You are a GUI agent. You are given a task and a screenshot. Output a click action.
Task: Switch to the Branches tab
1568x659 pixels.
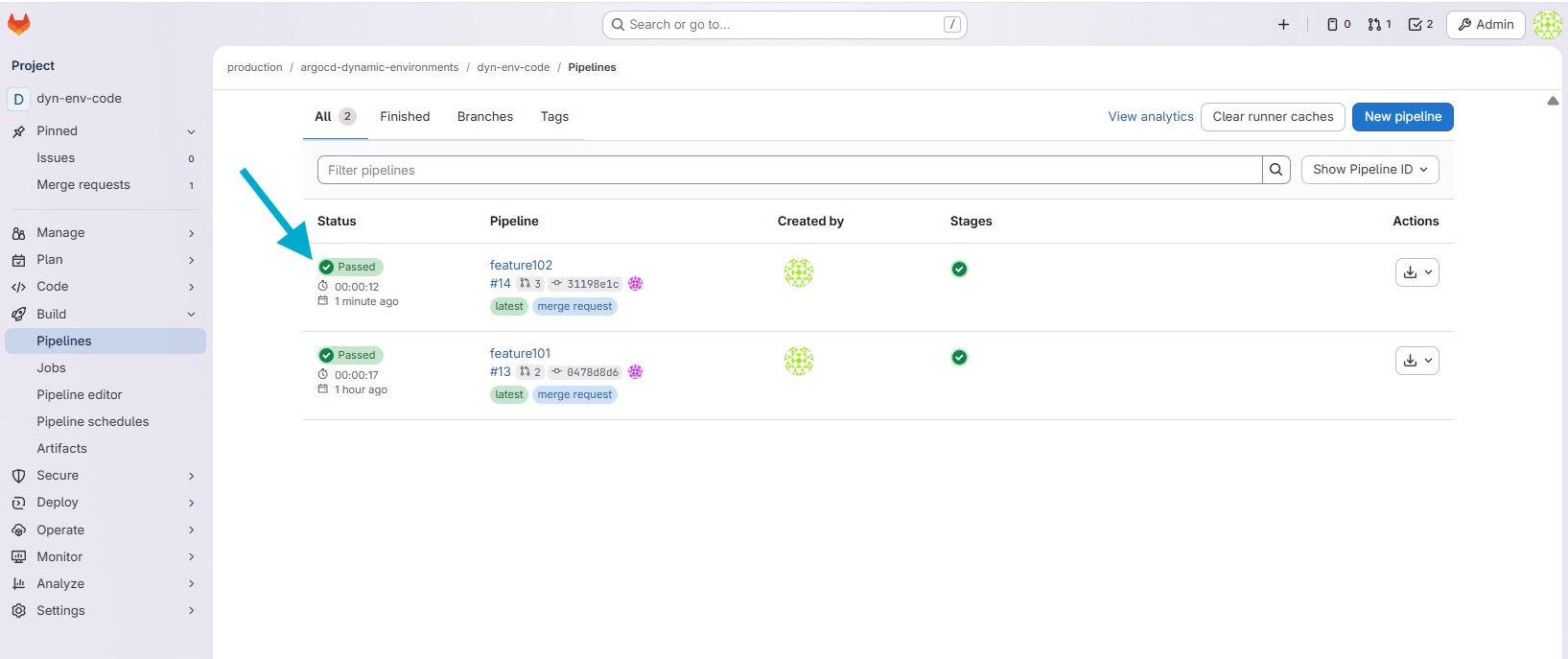tap(484, 117)
